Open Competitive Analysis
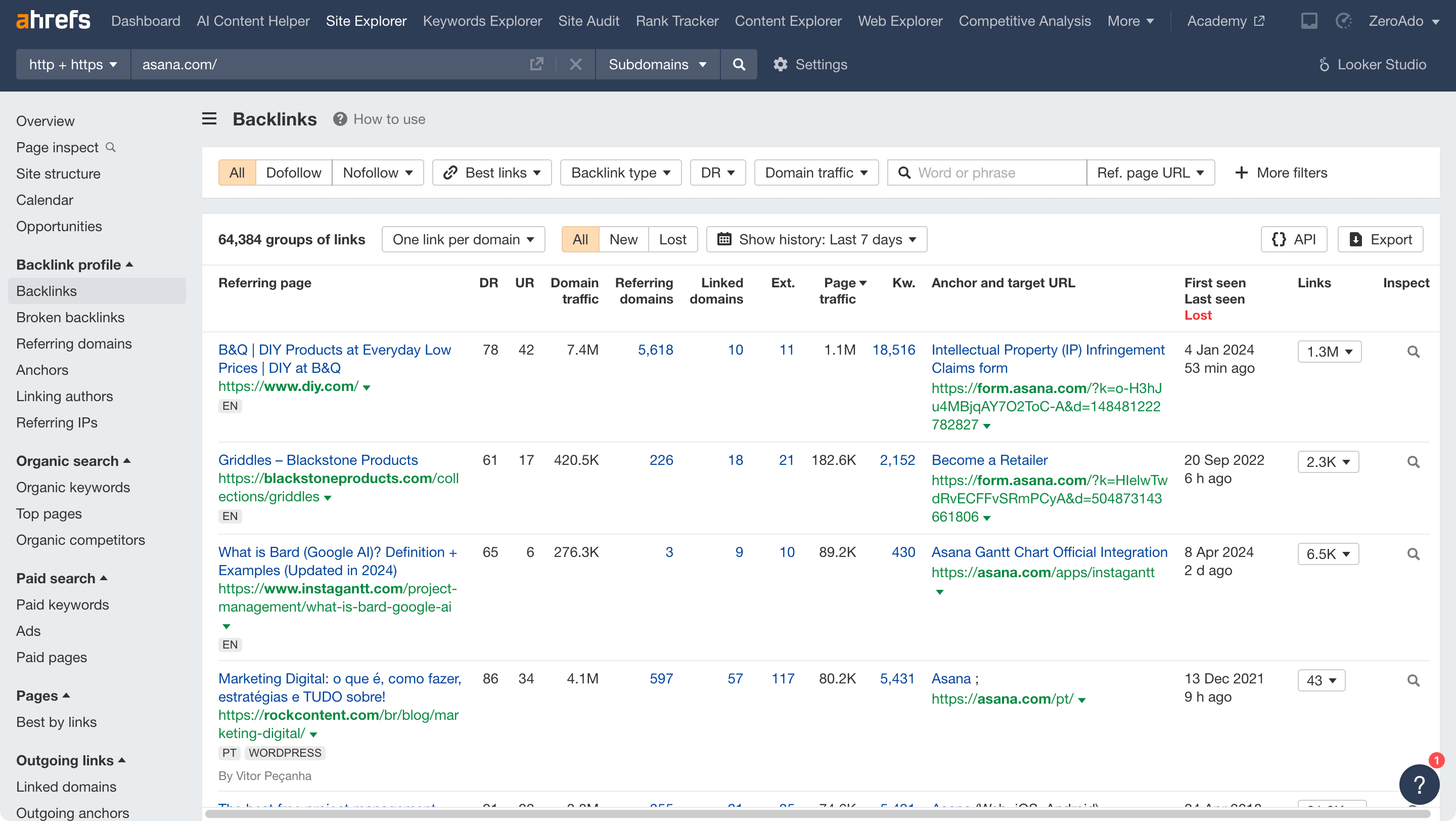The image size is (1456, 821). pyautogui.click(x=1025, y=21)
